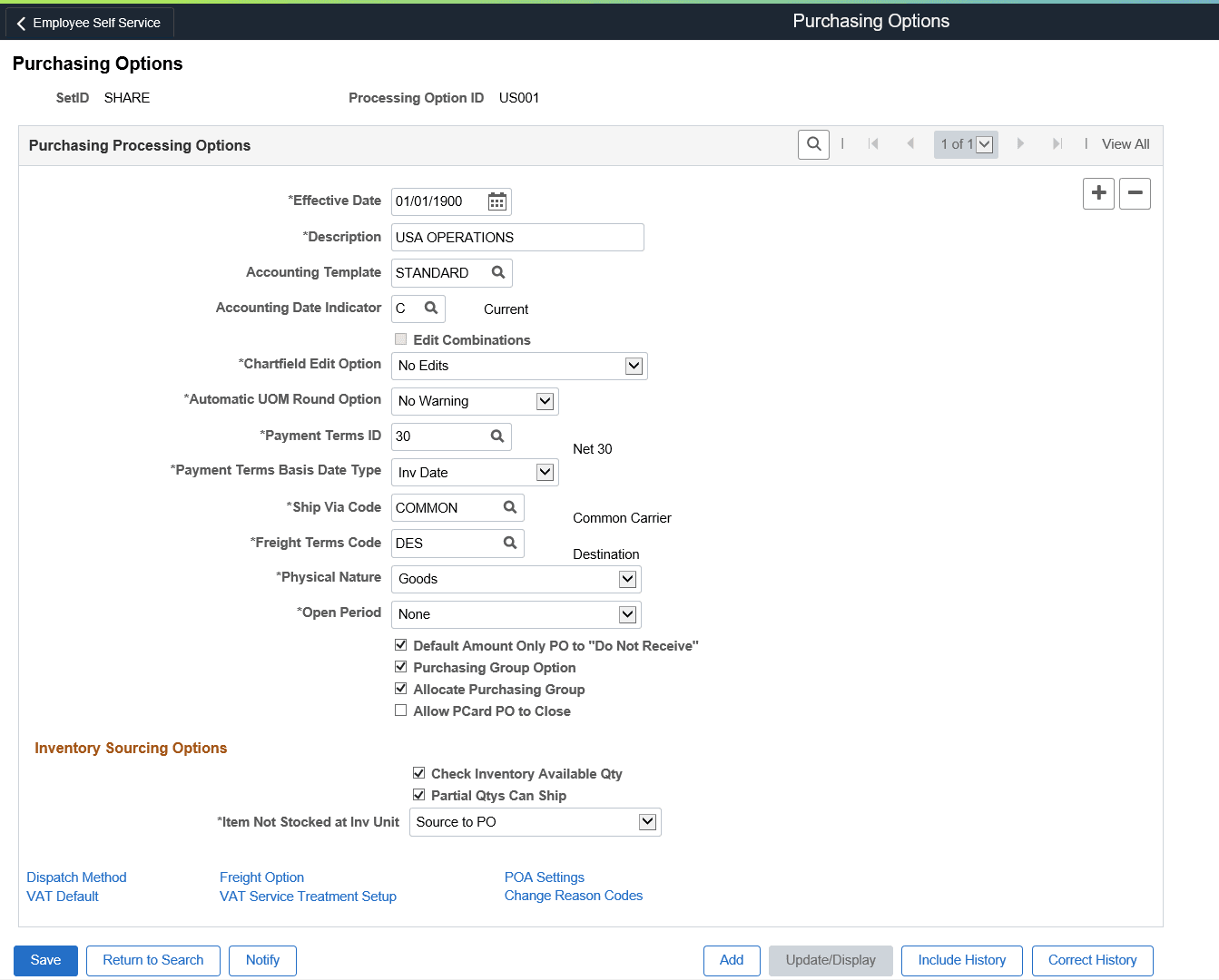Image resolution: width=1219 pixels, height=980 pixels.
Task: Disable the Check Inventory Available Qty checkbox
Action: pos(418,772)
